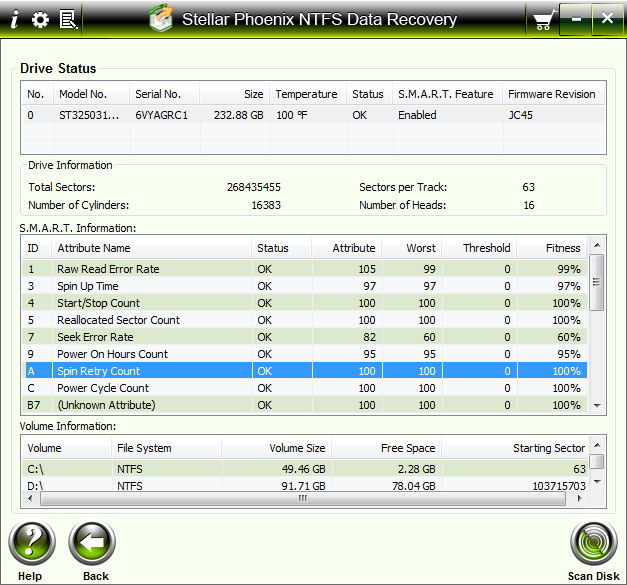Click the Serial No. column header

point(165,94)
